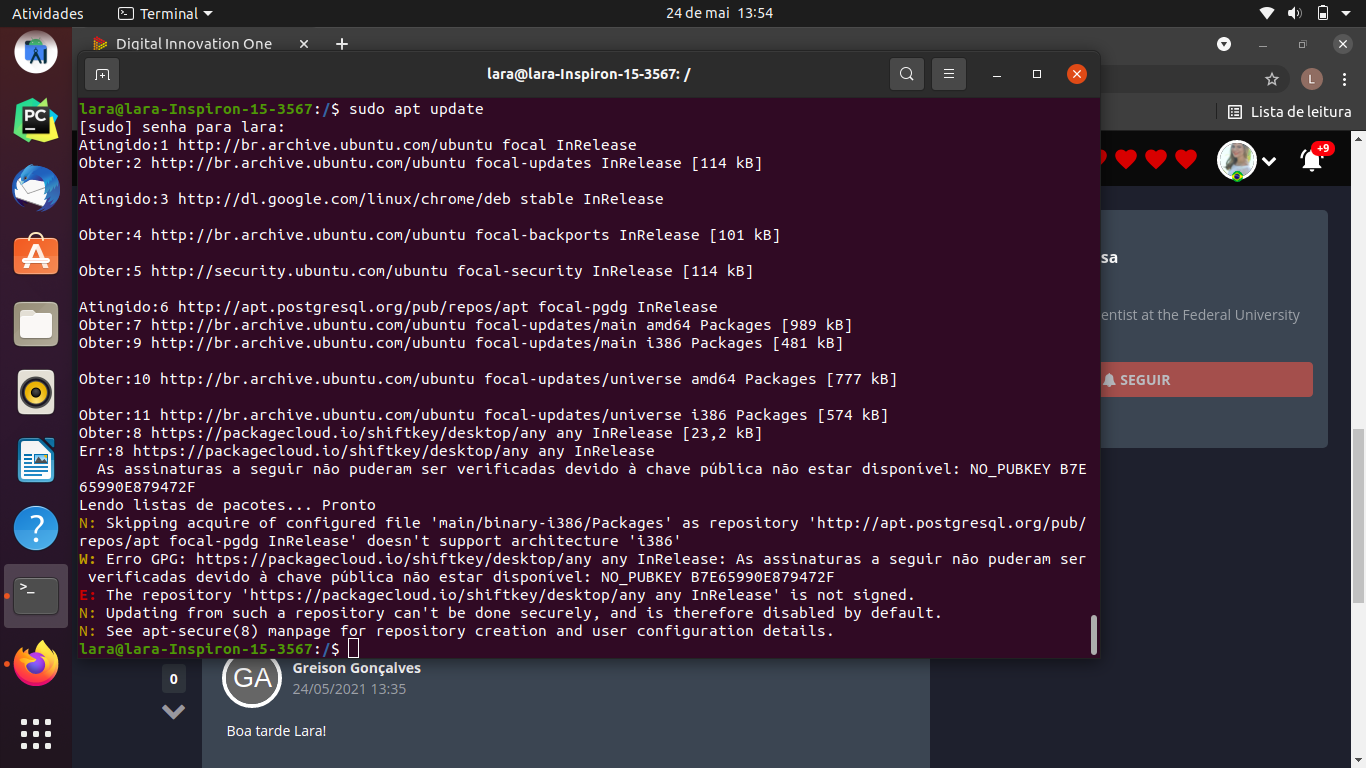Open Android Studio from the dock
1366x768 pixels.
point(36,51)
